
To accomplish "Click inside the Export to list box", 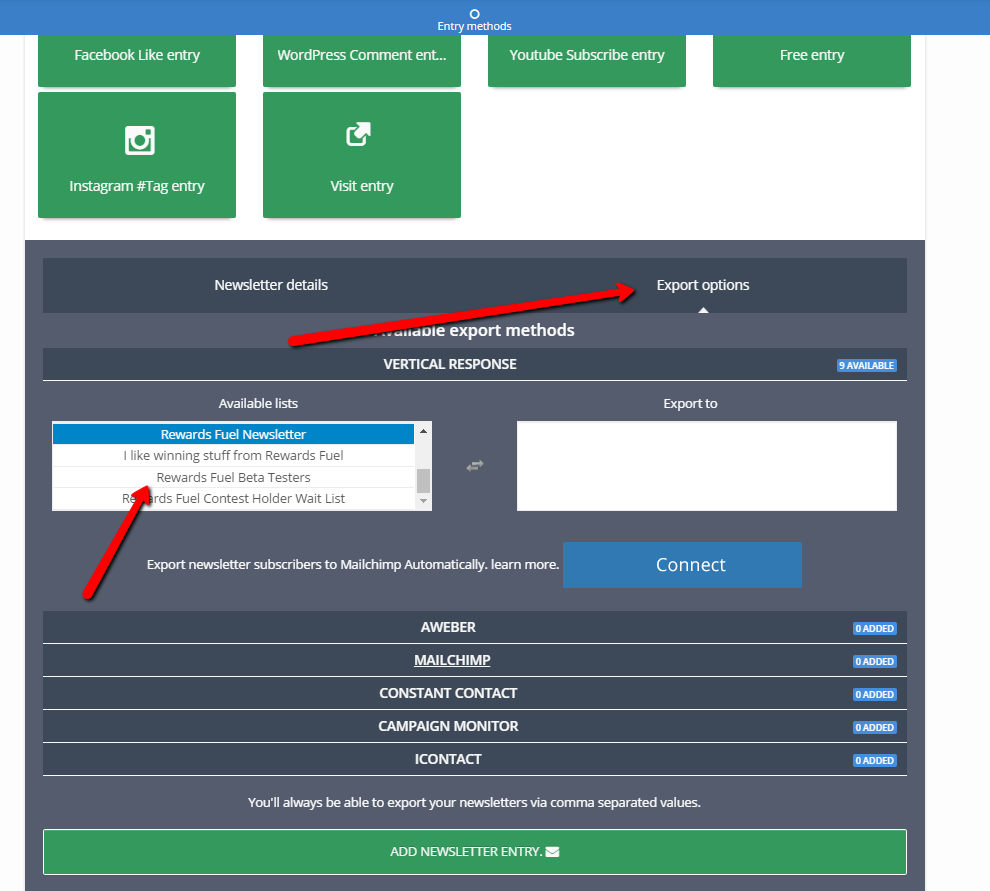I will (707, 466).
